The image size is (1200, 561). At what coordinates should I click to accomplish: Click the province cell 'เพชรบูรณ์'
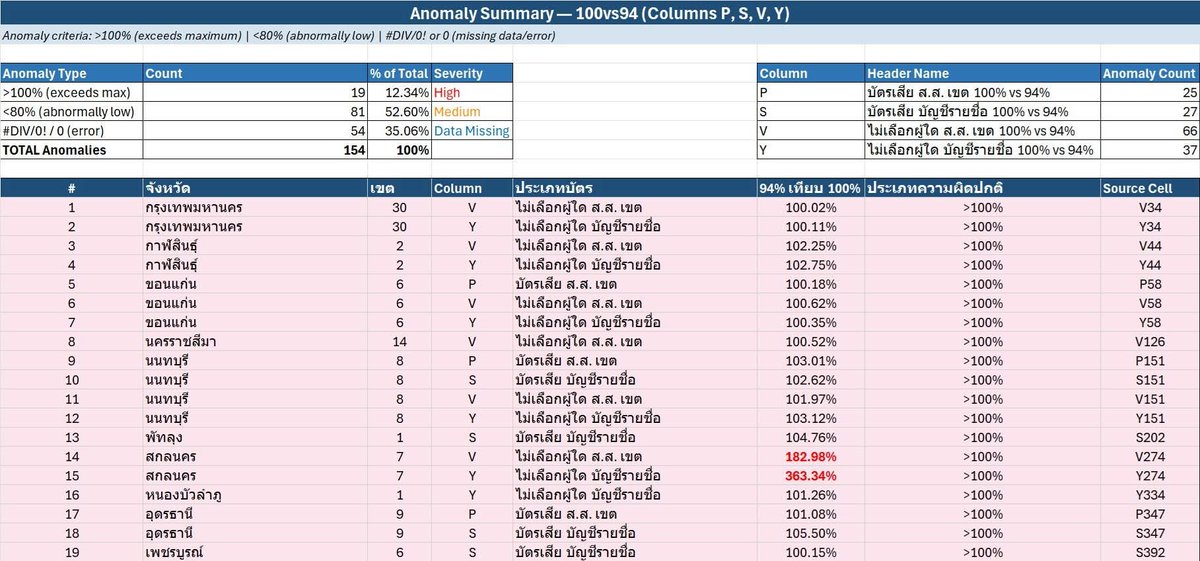pos(256,552)
